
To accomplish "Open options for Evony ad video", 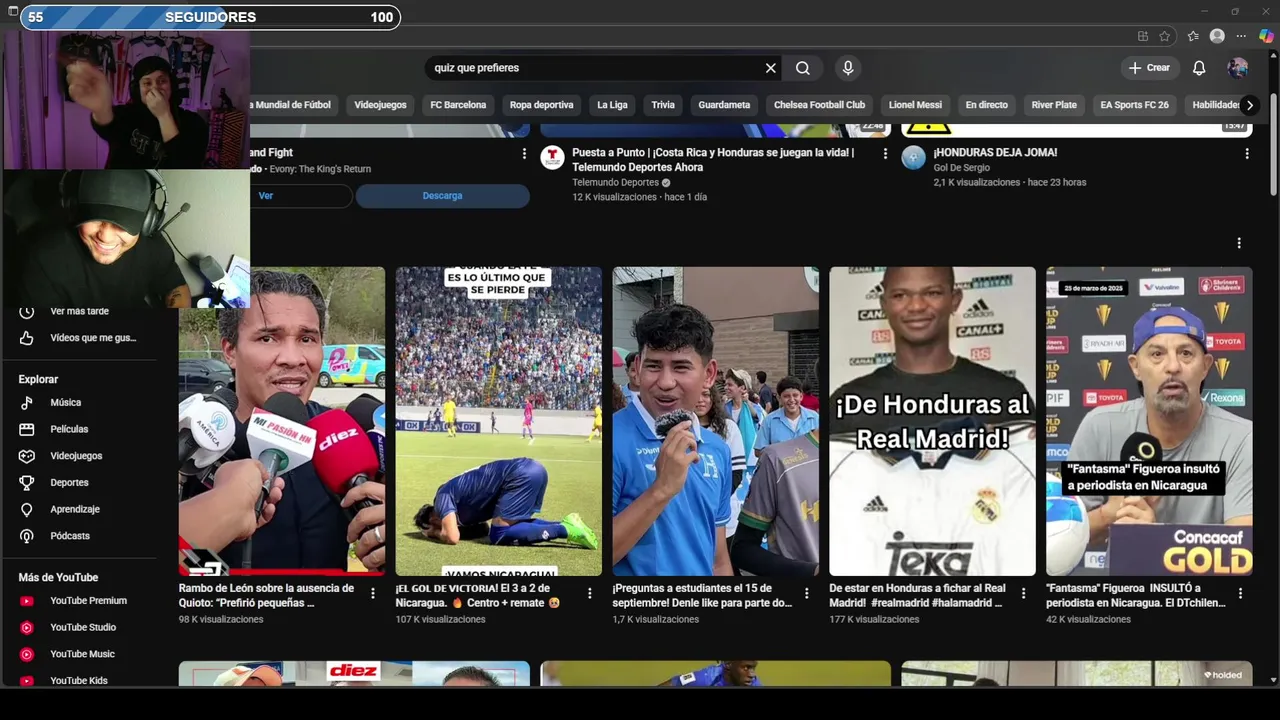I will click(x=524, y=153).
